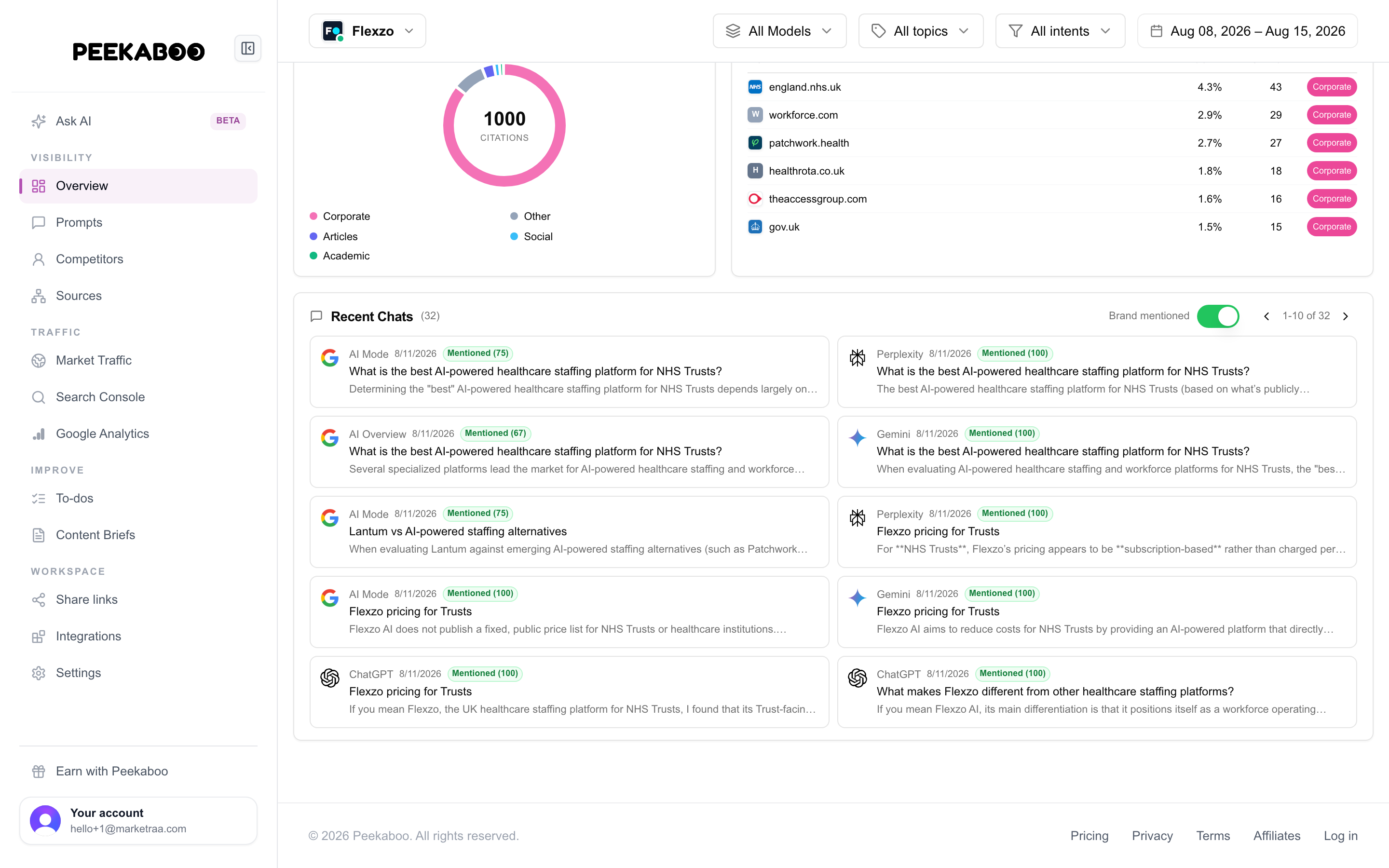
Task: Click the Gemini star icon on Flexzo pricing
Action: (x=858, y=597)
